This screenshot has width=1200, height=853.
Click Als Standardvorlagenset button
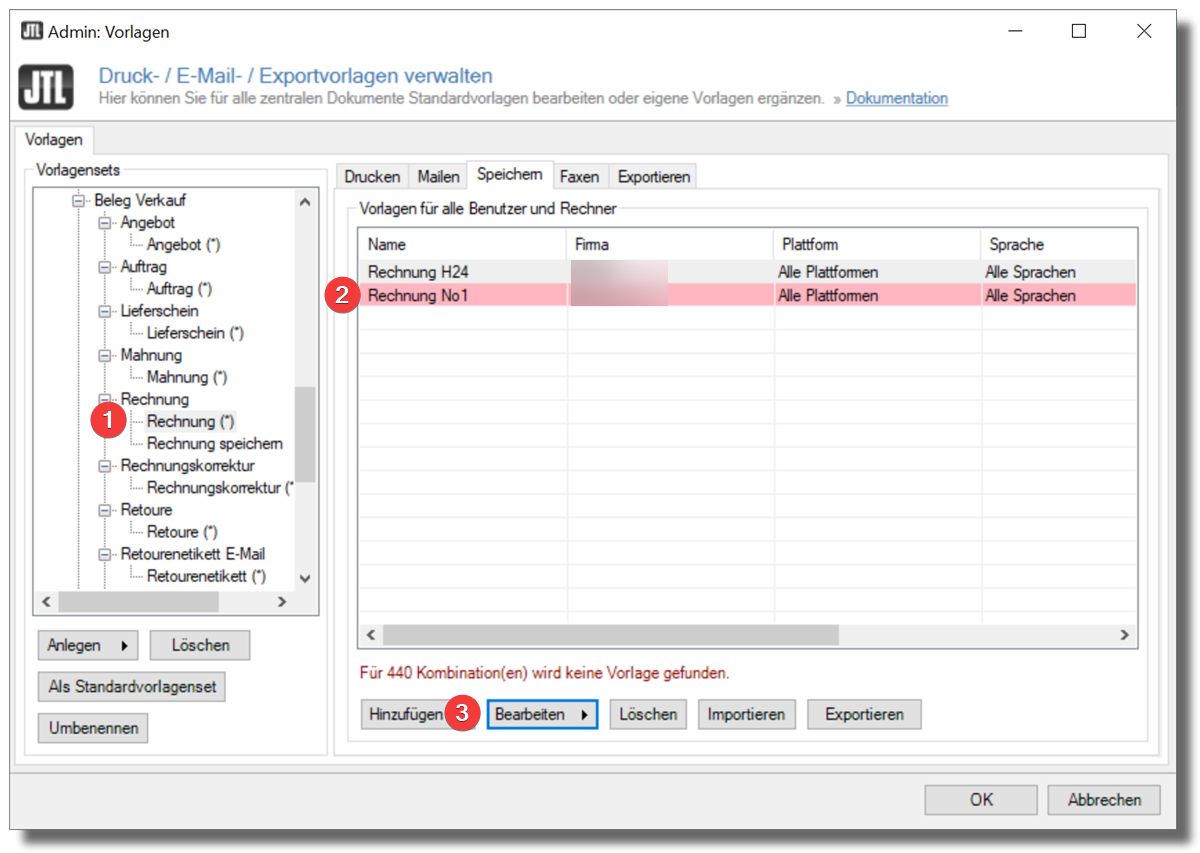[x=132, y=687]
